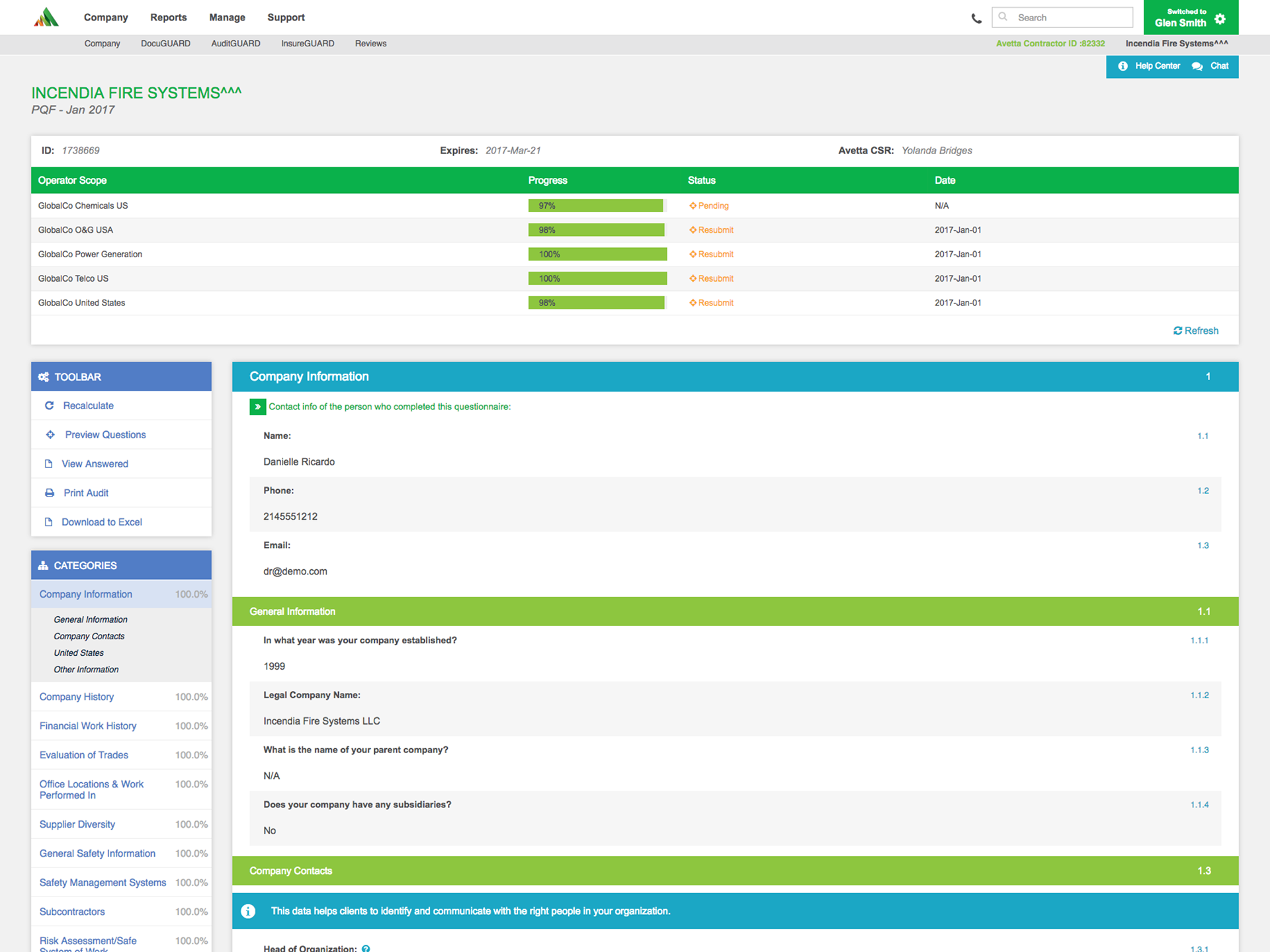Click Resubmit icon for GlobalCo O&G USA

click(x=693, y=230)
